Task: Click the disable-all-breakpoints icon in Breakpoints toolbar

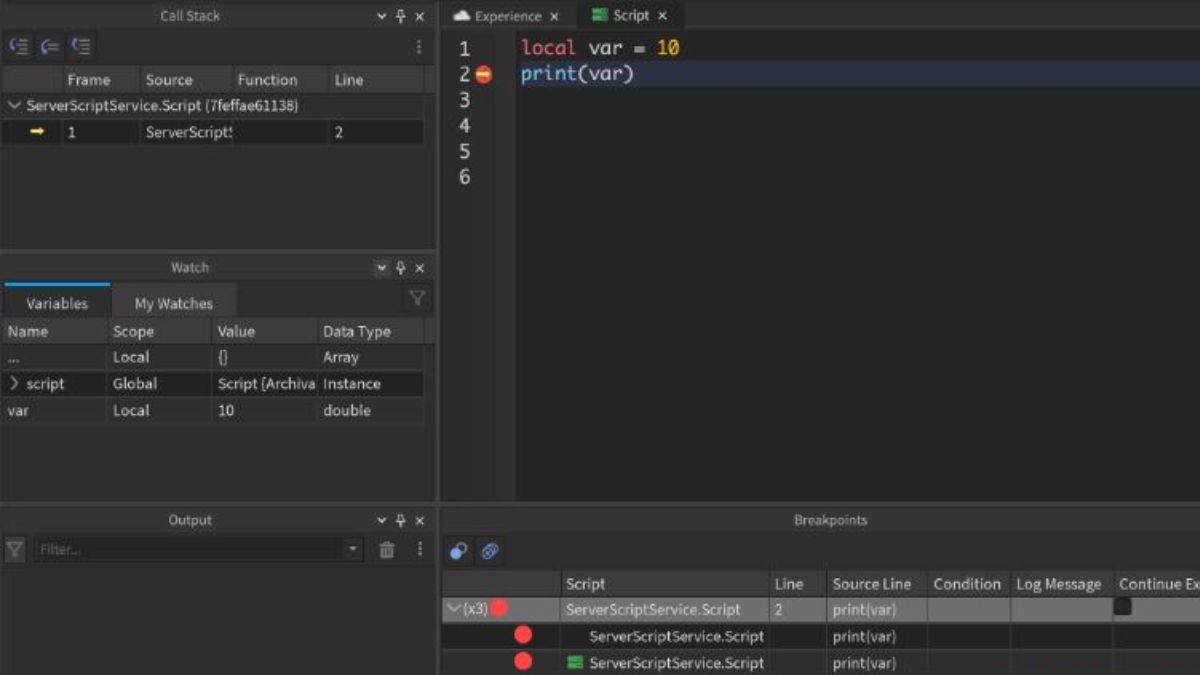Action: click(x=458, y=551)
